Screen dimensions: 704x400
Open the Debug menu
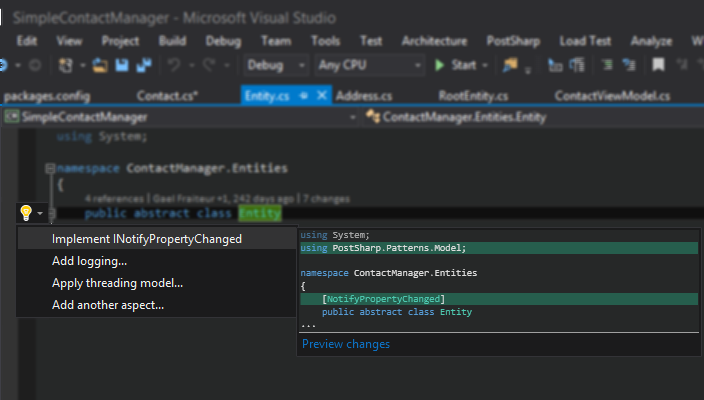tap(224, 41)
